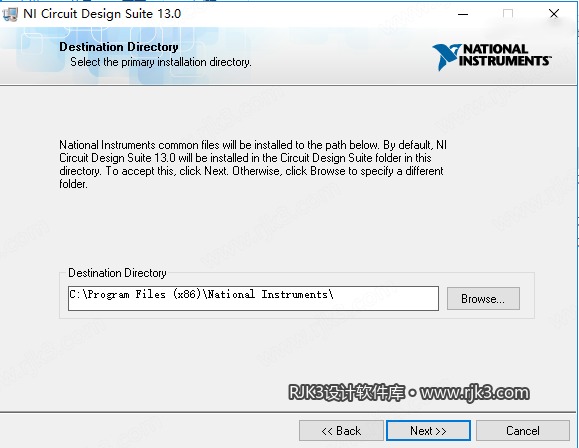Click the Next >> button
The width and height of the screenshot is (579, 448).
(428, 431)
